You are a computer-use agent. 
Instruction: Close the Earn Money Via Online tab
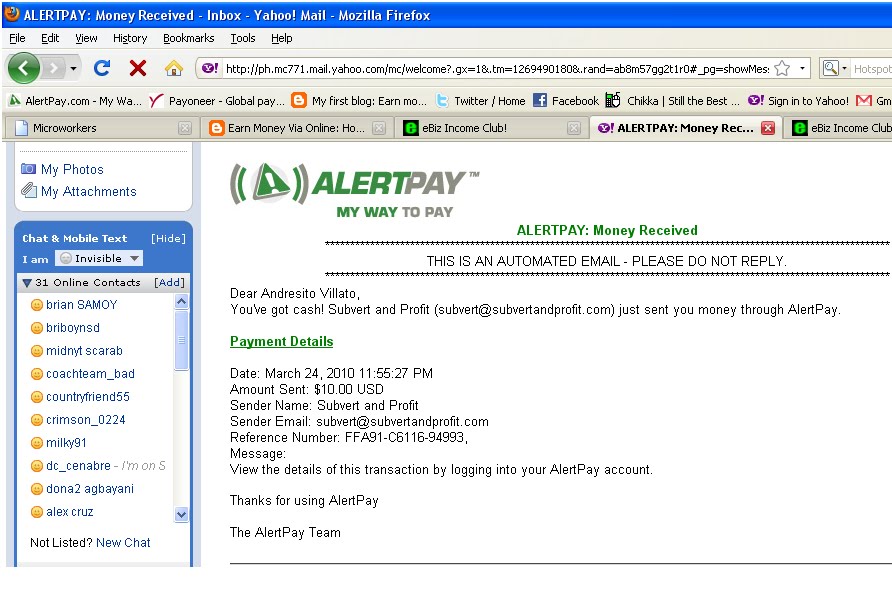(x=379, y=128)
